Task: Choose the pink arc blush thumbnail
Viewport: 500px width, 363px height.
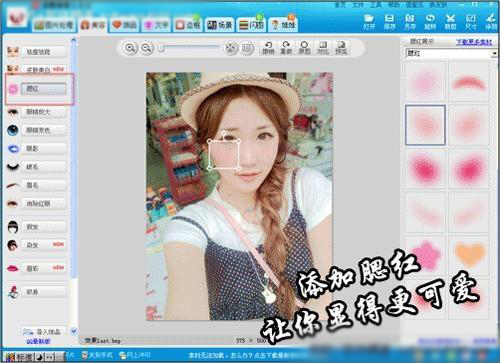Action: tap(469, 82)
